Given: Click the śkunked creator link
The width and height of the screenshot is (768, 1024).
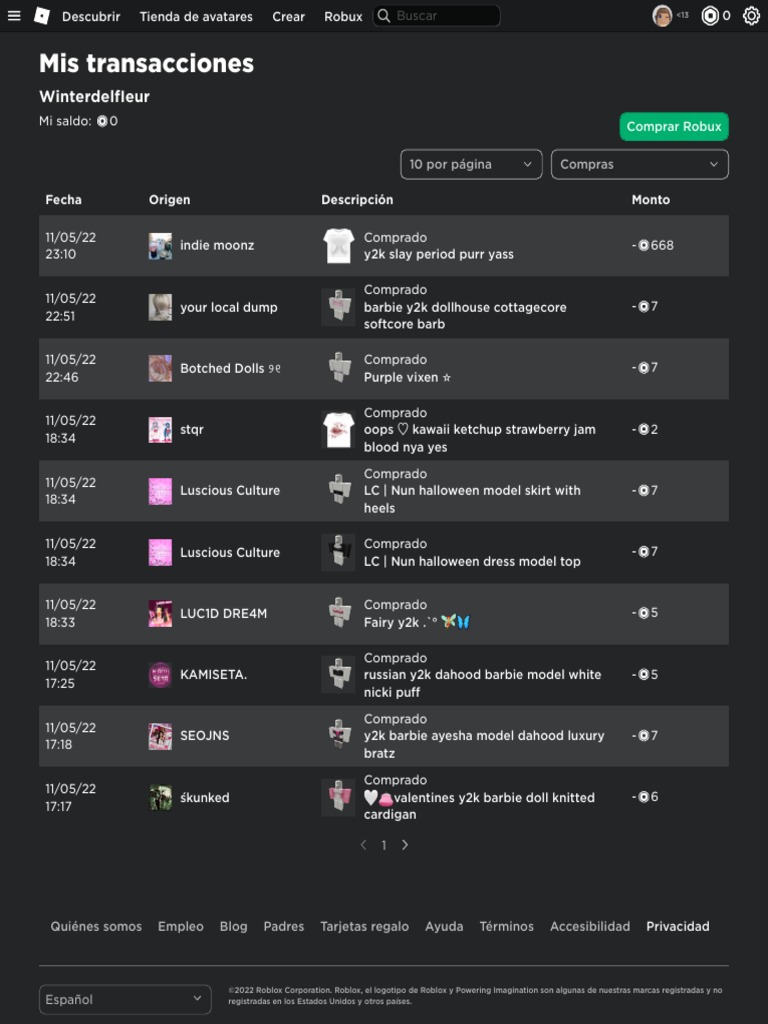Looking at the screenshot, I should [204, 797].
